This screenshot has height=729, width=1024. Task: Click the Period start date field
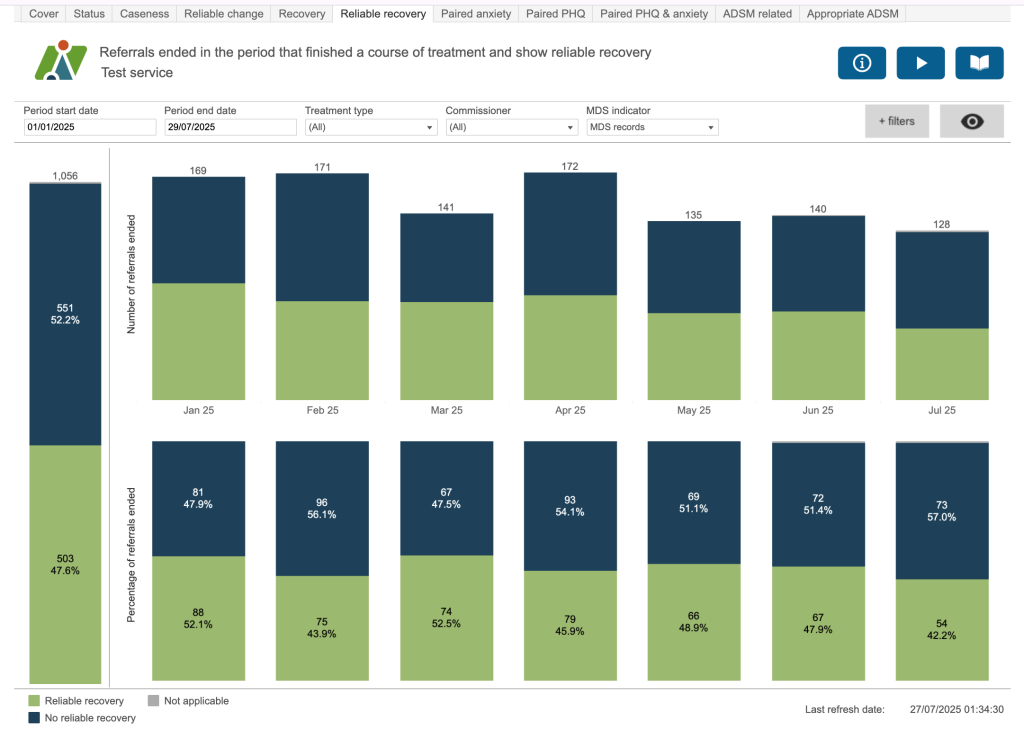(x=90, y=127)
